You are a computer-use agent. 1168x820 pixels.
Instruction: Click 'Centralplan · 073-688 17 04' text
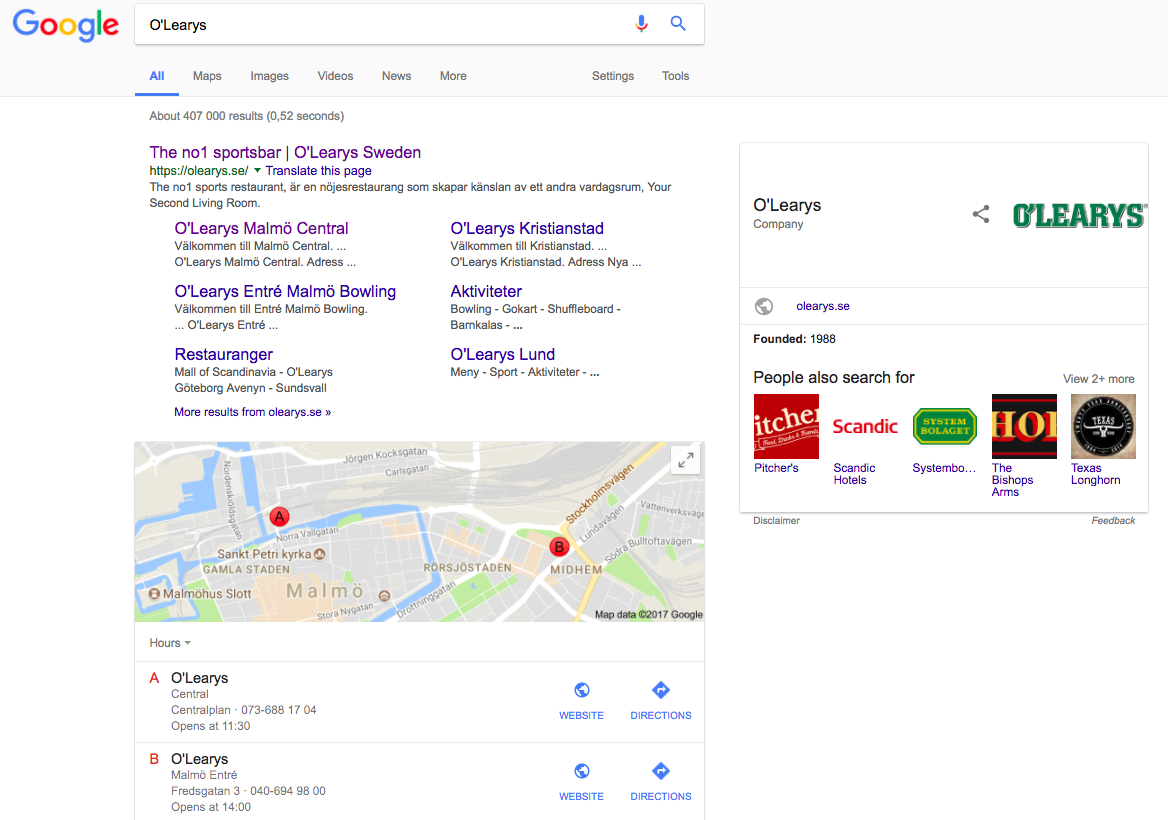[244, 710]
